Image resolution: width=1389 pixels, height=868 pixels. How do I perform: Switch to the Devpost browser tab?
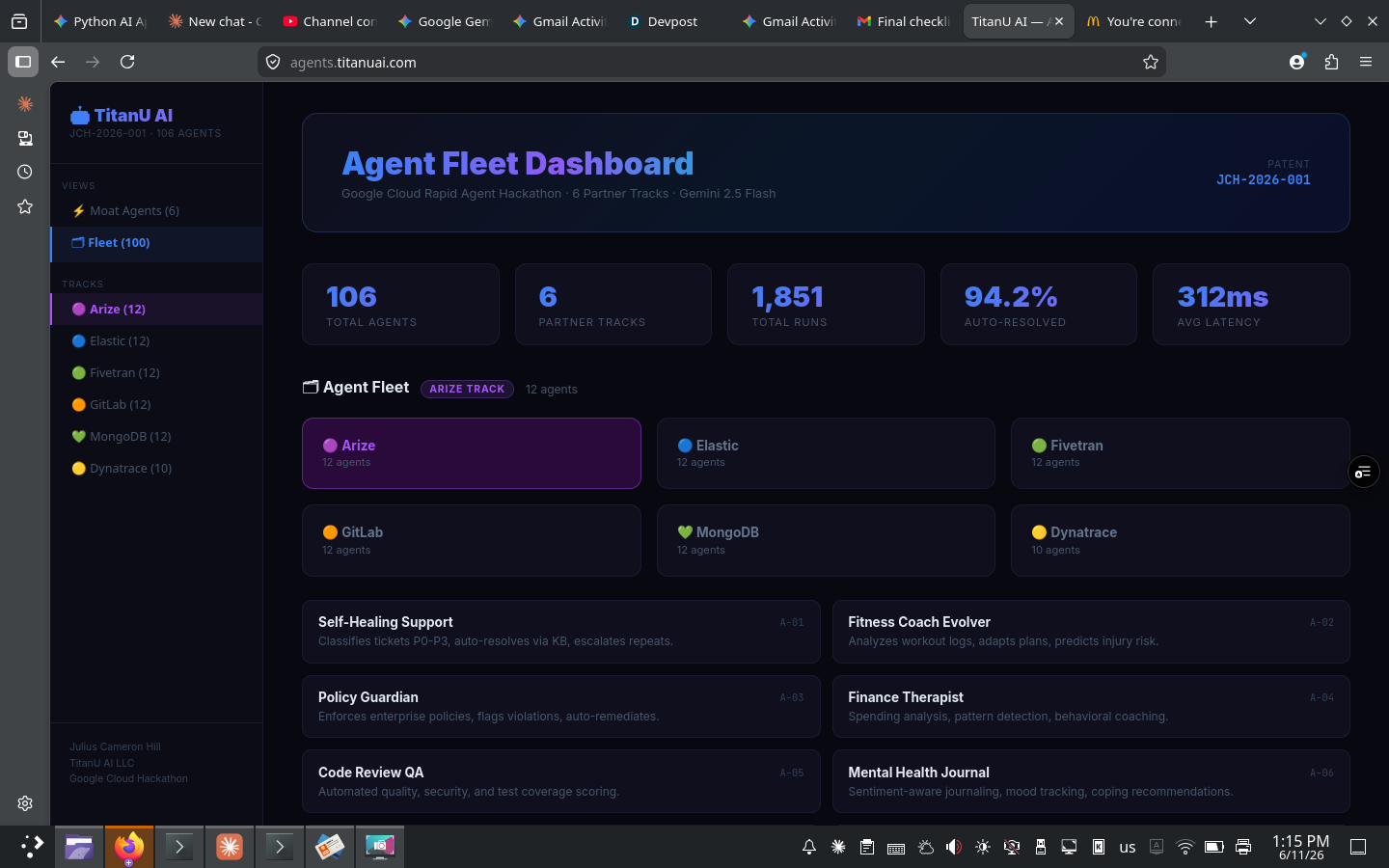click(x=673, y=21)
